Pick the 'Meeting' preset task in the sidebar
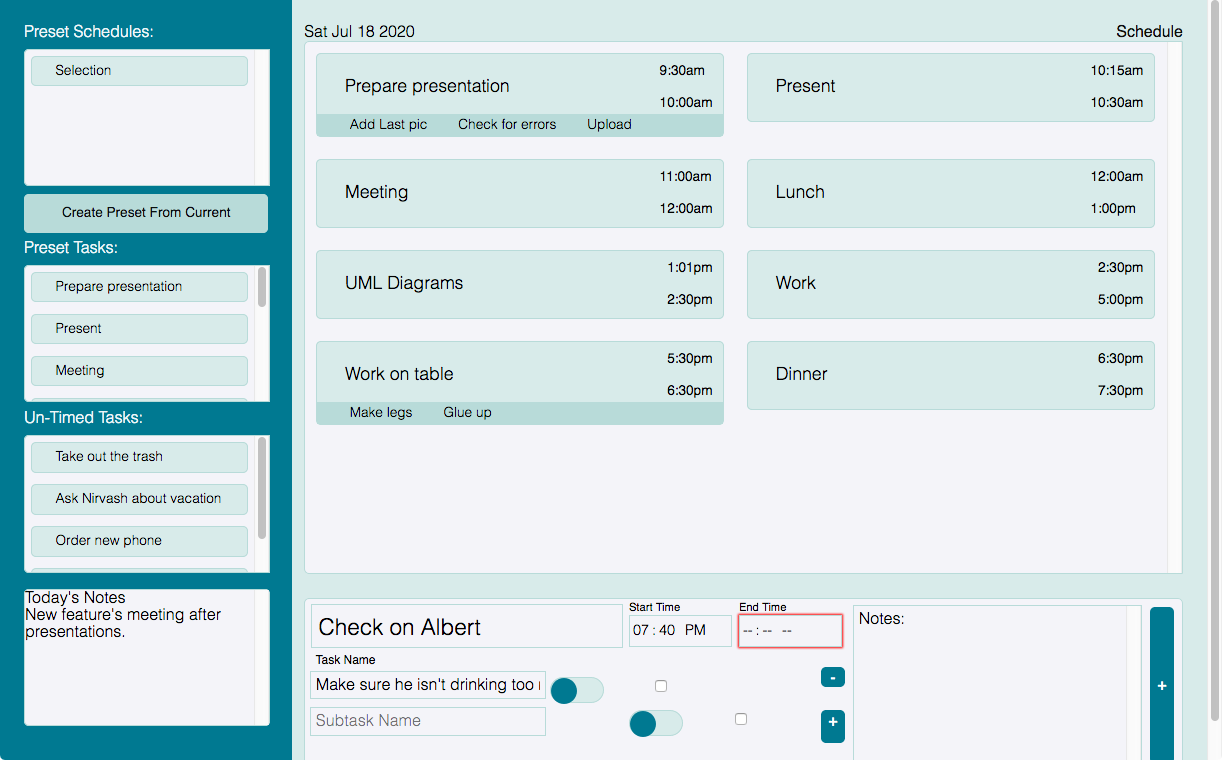 tap(139, 371)
